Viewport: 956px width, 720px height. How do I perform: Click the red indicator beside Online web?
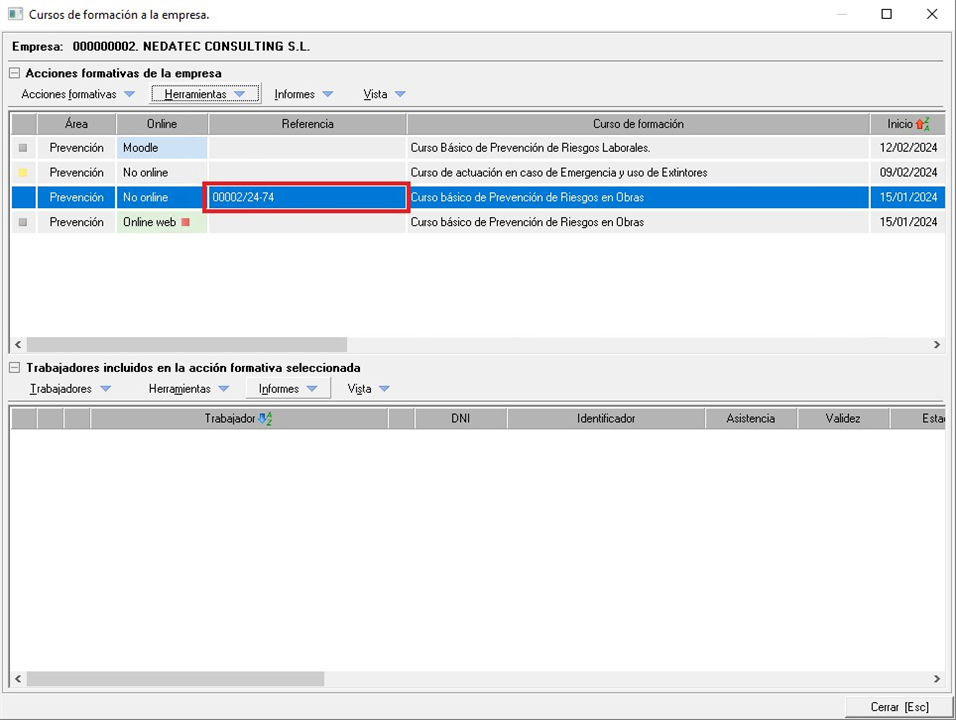(185, 222)
